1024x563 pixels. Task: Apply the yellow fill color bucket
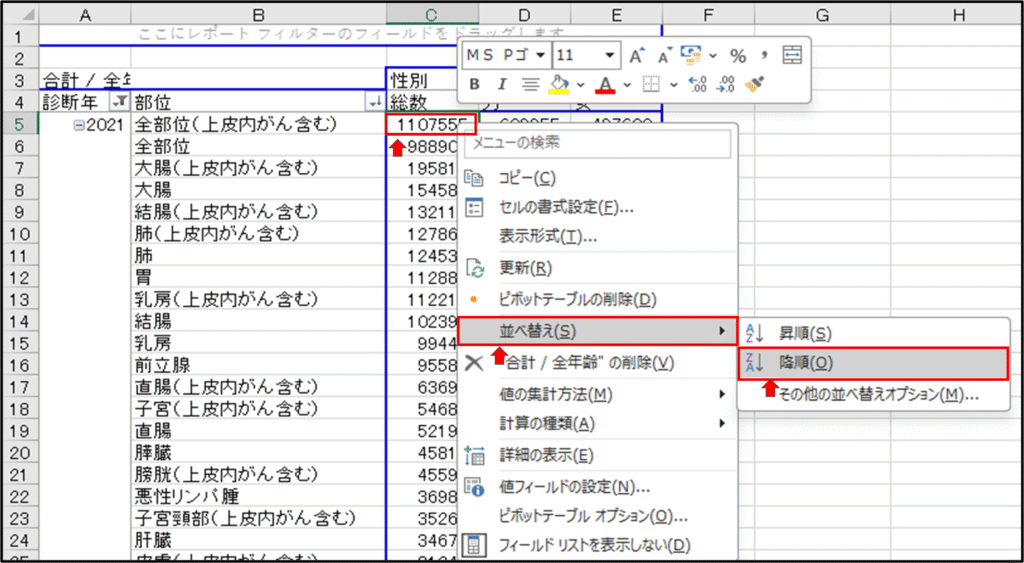[x=560, y=84]
